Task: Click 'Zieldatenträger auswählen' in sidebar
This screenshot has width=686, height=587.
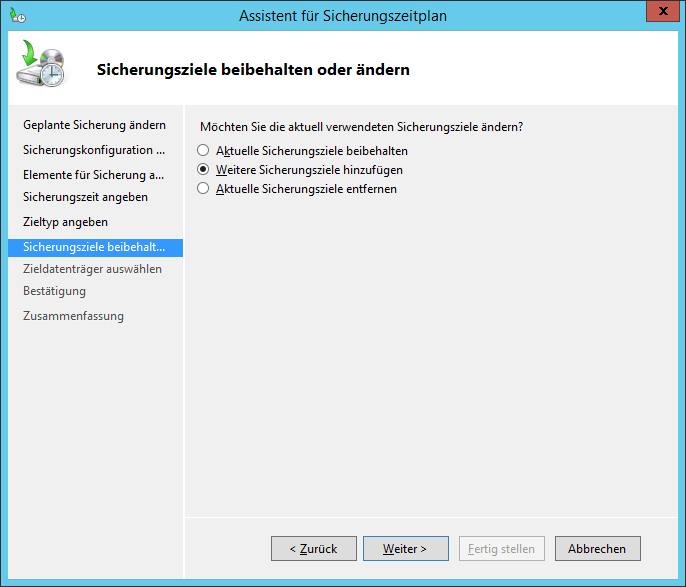Action: [x=92, y=269]
